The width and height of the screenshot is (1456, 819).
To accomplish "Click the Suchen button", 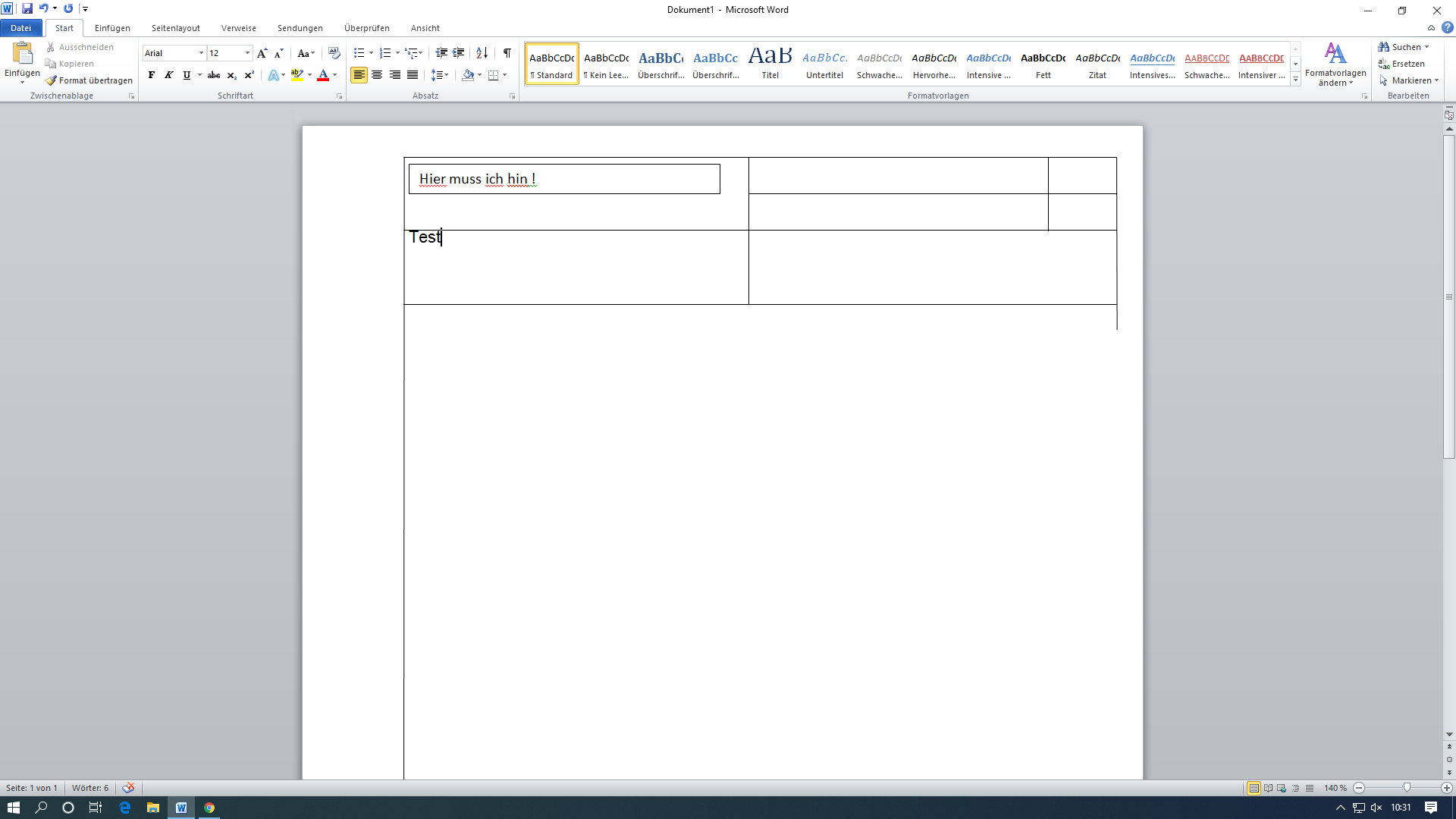I will 1404,47.
